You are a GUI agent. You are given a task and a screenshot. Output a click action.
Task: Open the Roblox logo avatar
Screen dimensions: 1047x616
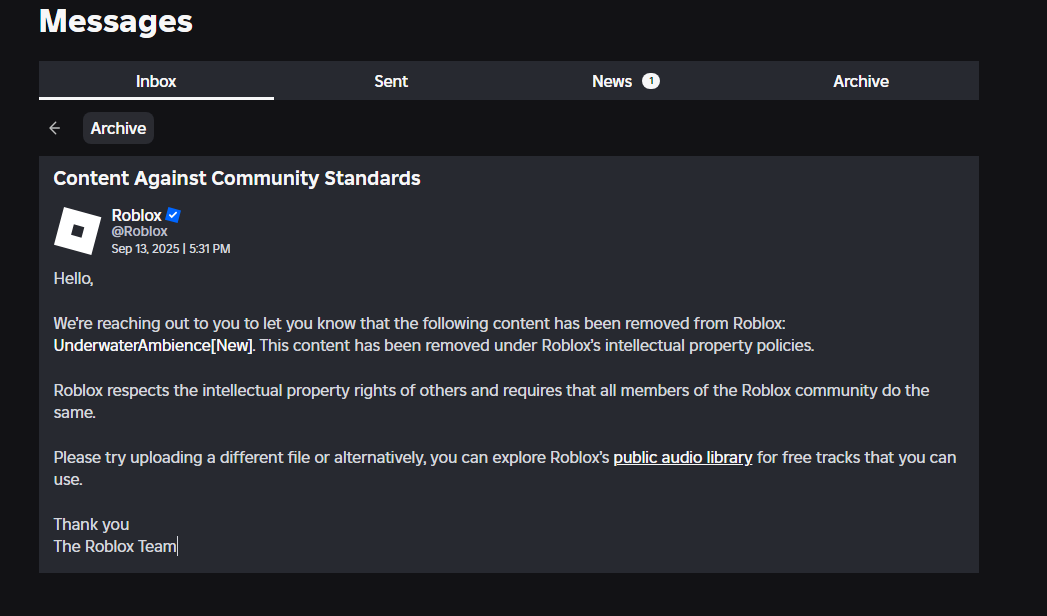[x=77, y=231]
